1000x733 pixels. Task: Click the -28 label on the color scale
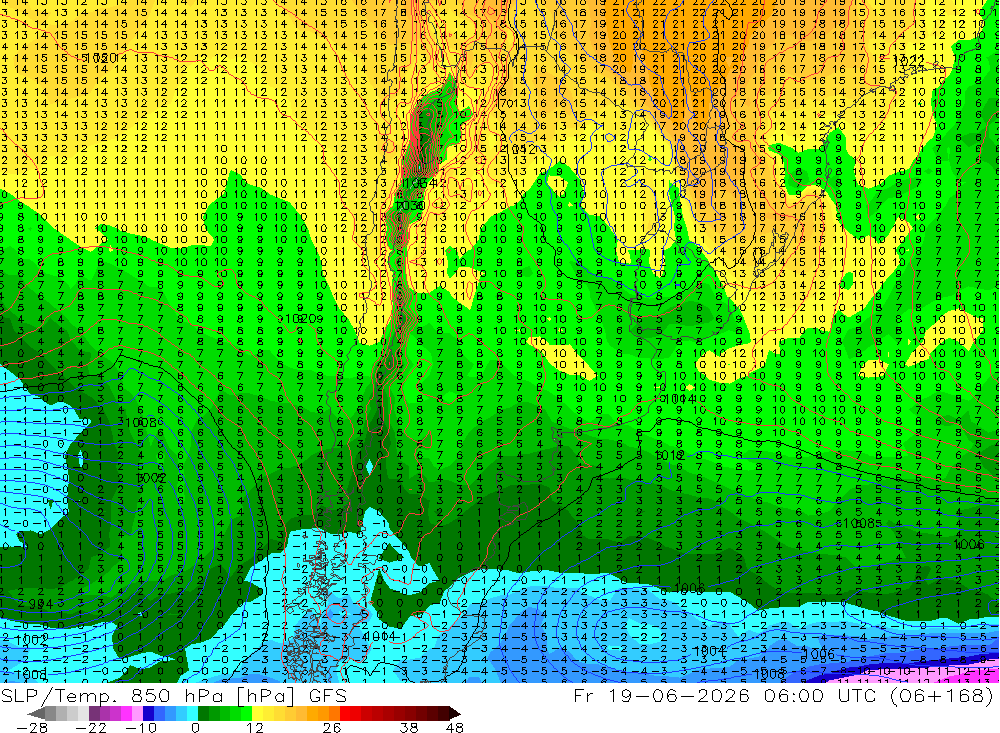click(x=32, y=727)
